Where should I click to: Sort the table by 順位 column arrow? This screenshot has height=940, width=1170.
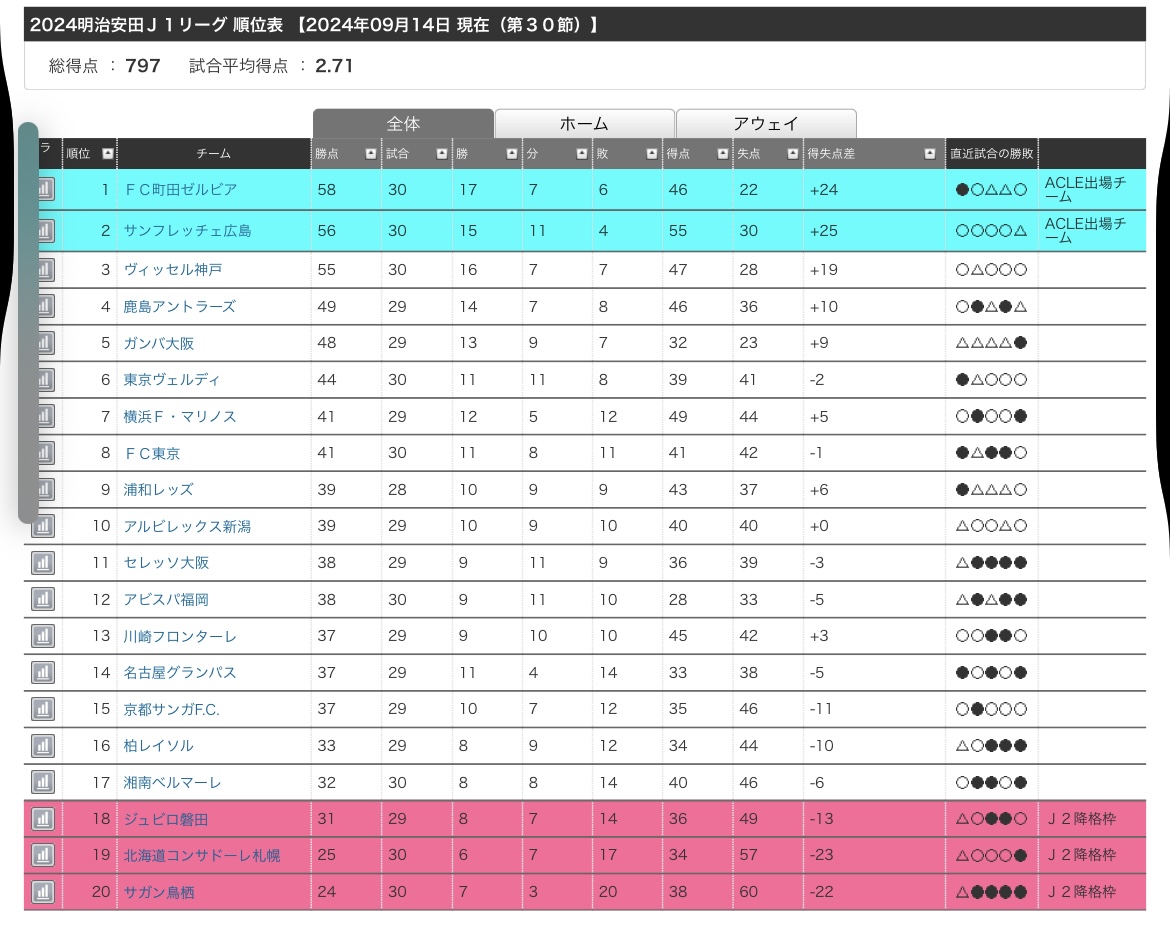(x=107, y=154)
